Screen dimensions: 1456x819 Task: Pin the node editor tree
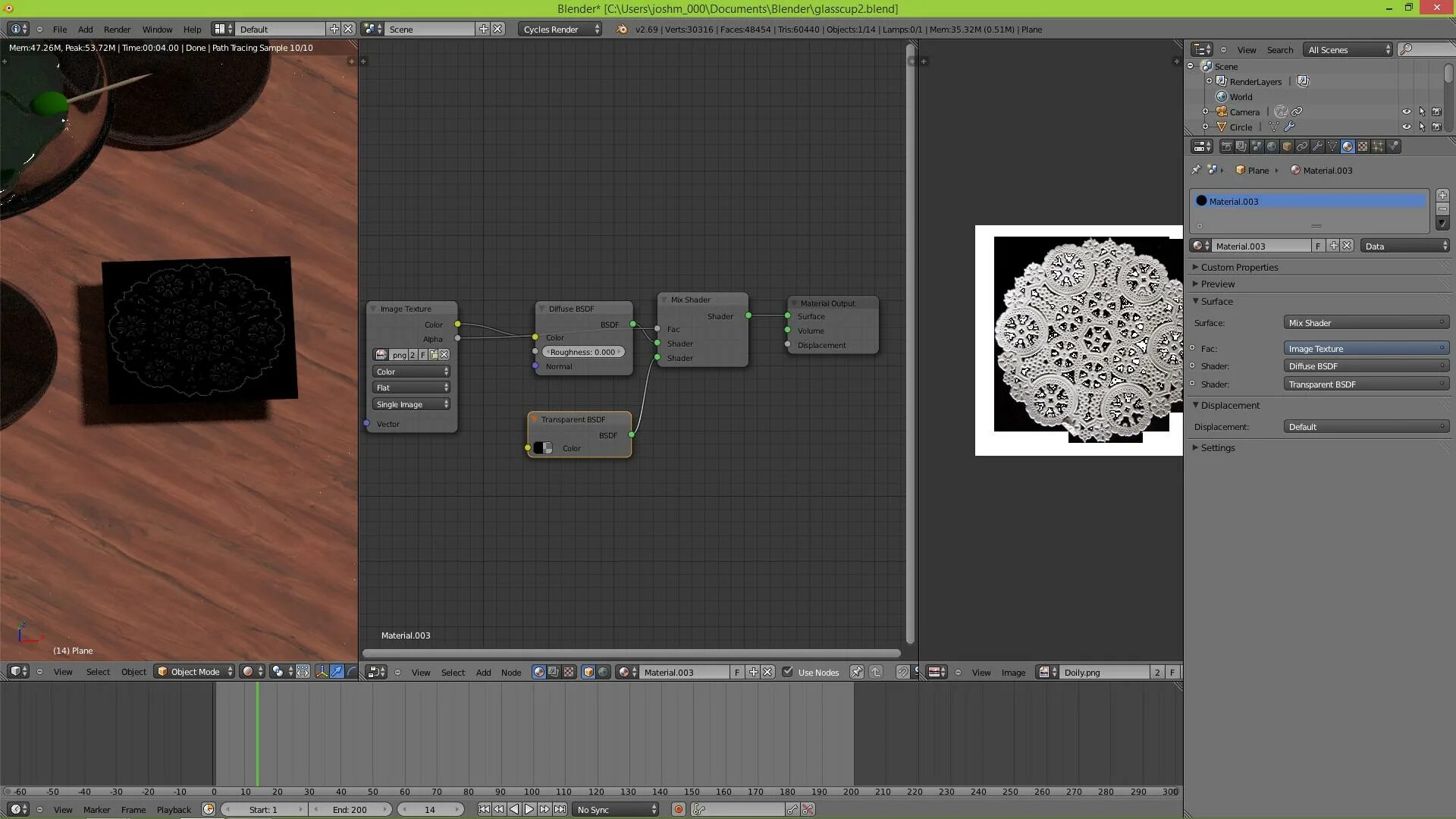[856, 672]
